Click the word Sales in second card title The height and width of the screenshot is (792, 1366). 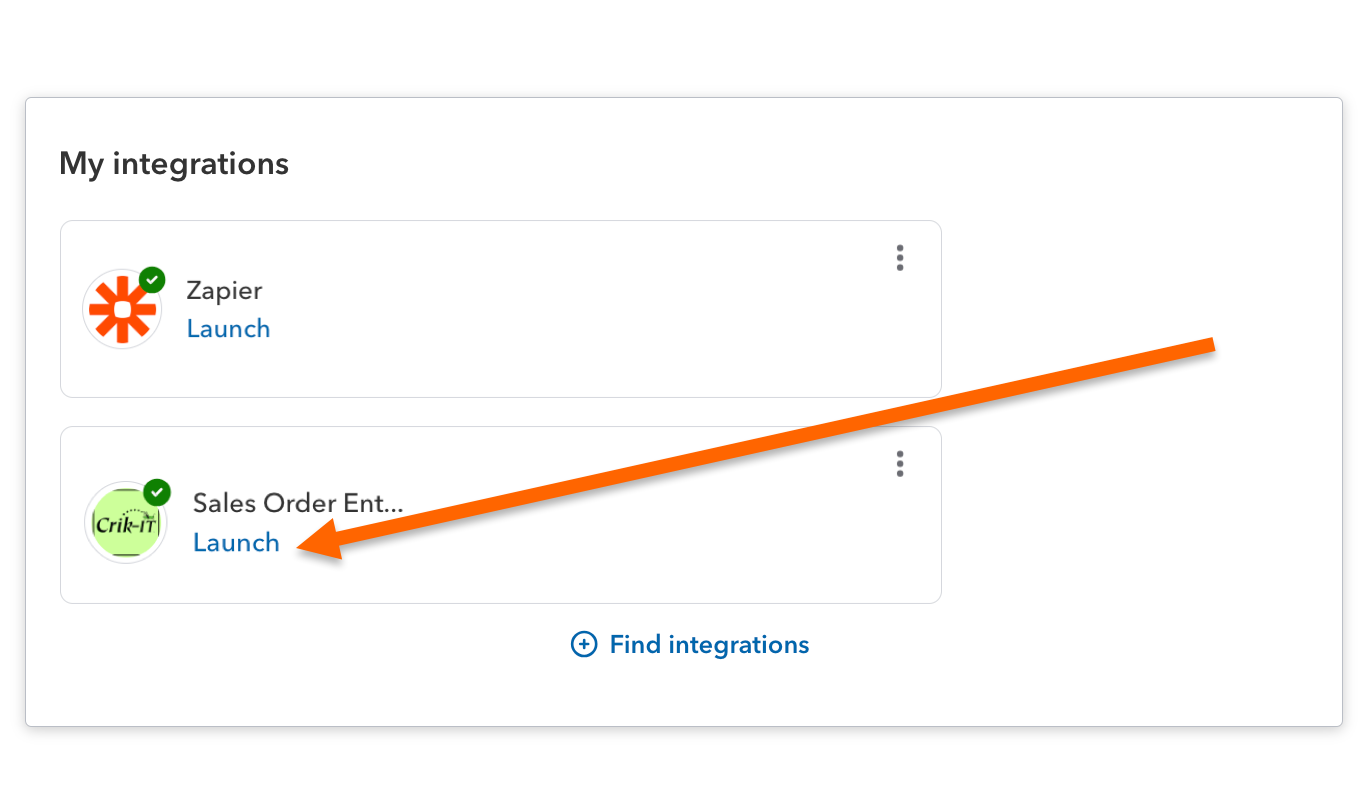(220, 503)
